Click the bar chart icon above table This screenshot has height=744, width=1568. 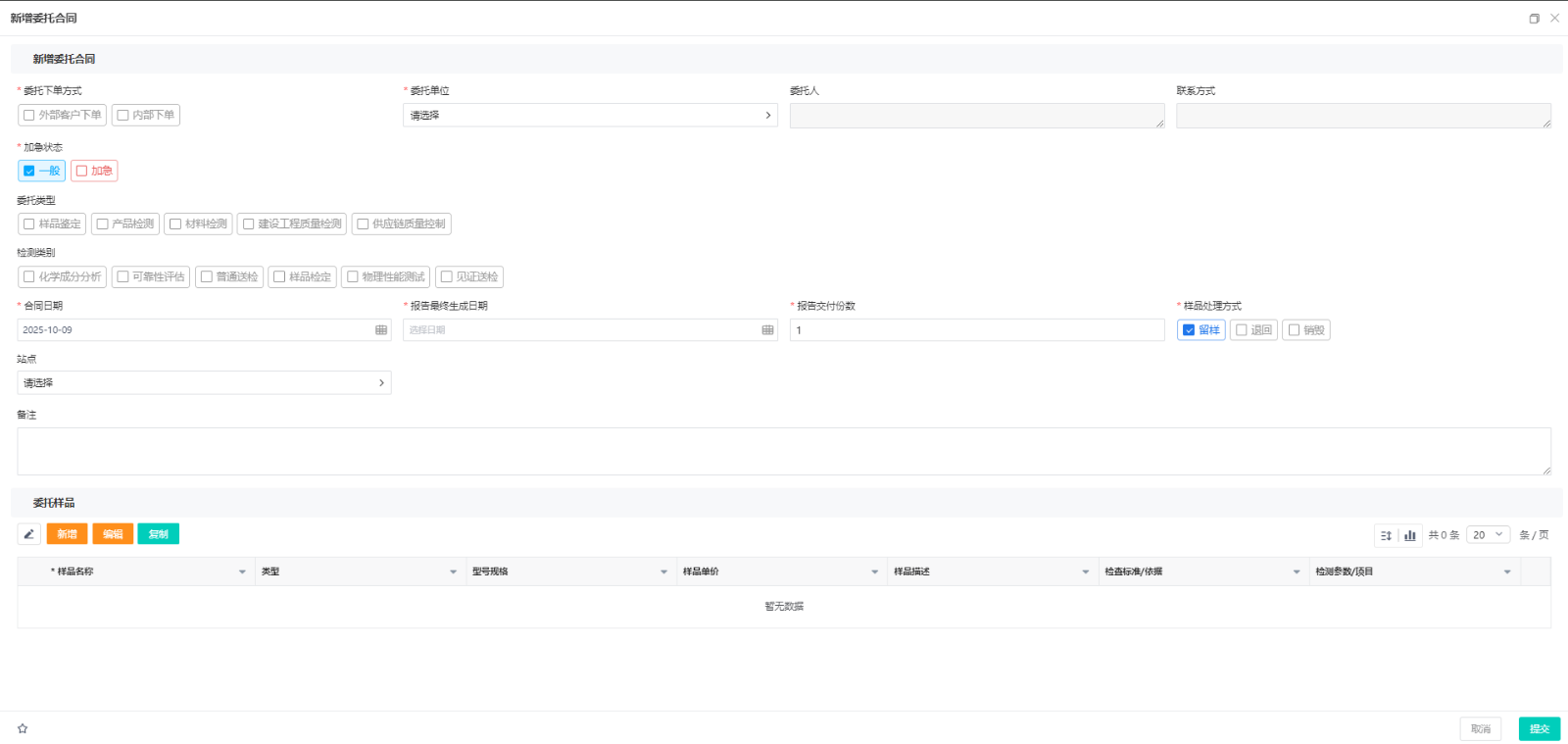tap(1410, 535)
